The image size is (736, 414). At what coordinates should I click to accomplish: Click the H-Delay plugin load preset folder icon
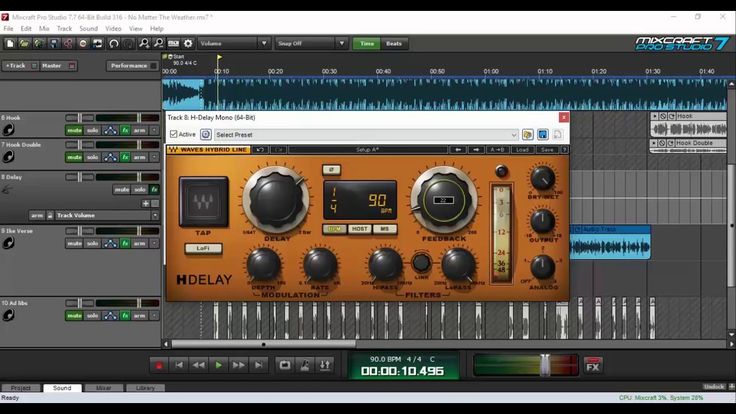[528, 135]
